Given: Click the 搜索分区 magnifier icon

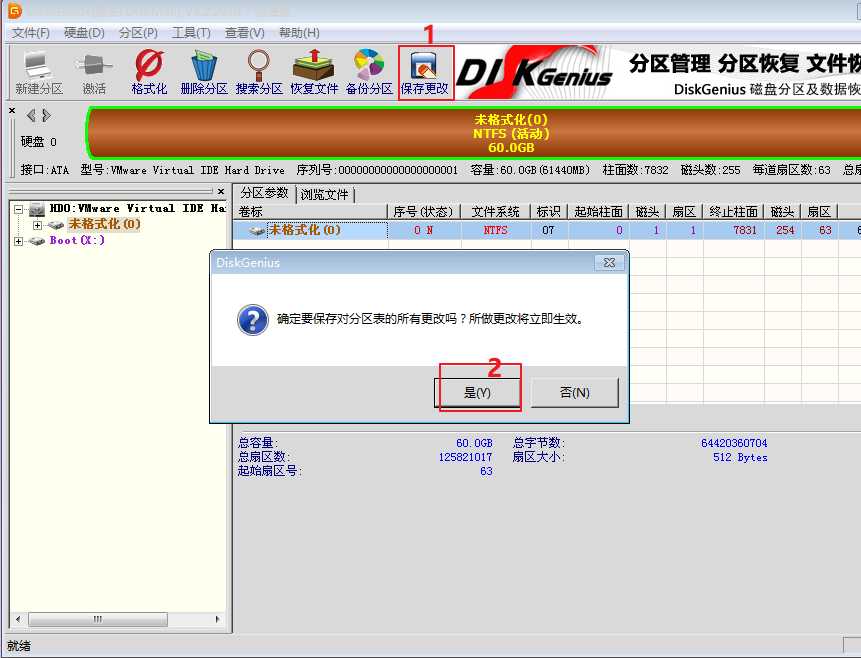Looking at the screenshot, I should 259,73.
